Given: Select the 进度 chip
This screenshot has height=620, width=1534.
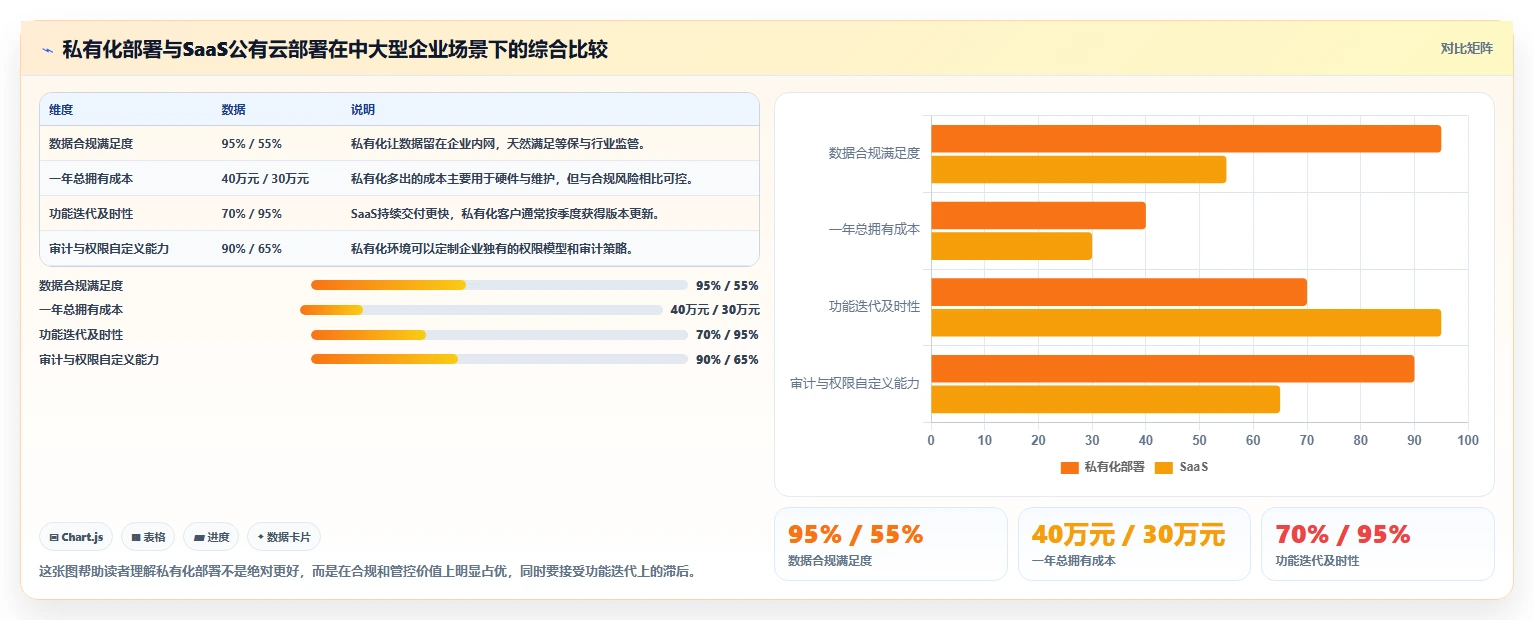Looking at the screenshot, I should point(211,537).
